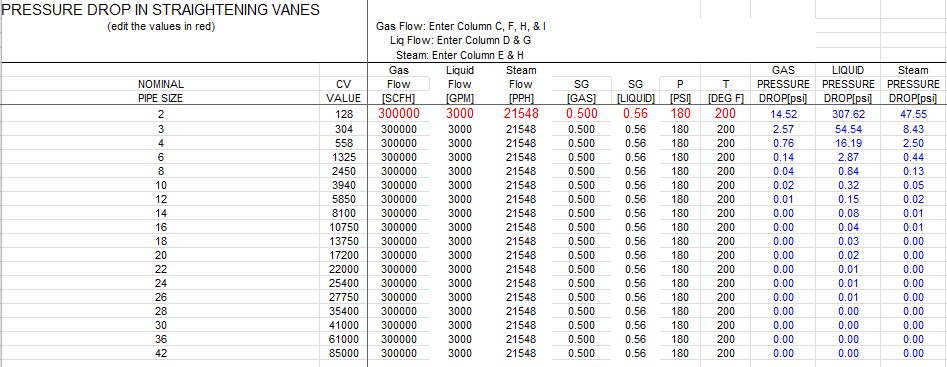947x367 pixels.
Task: Select liquid pressure drop value 307.62
Action: click(847, 113)
